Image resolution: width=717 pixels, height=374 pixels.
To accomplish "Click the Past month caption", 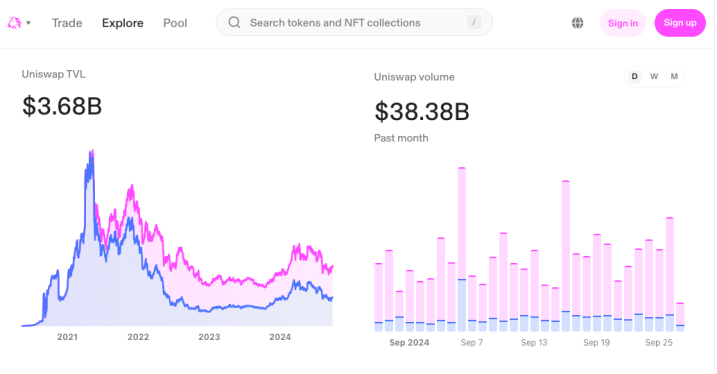I will 401,138.
